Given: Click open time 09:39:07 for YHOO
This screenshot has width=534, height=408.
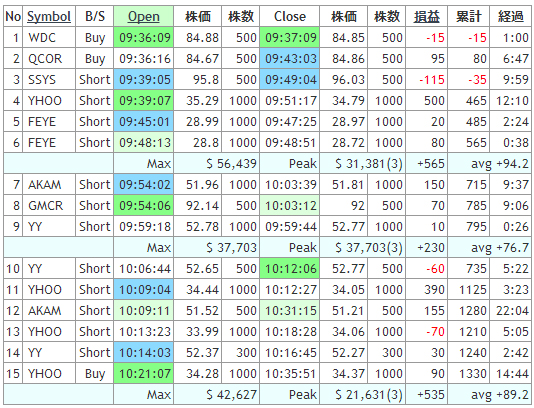Looking at the screenshot, I should [144, 100].
